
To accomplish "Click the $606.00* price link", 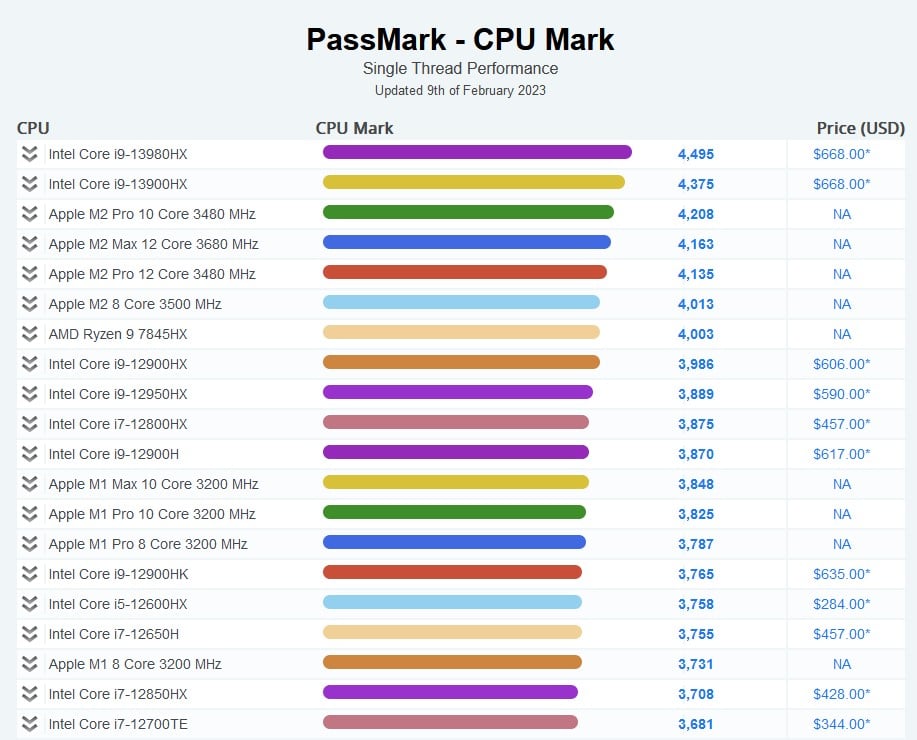I will coord(842,364).
